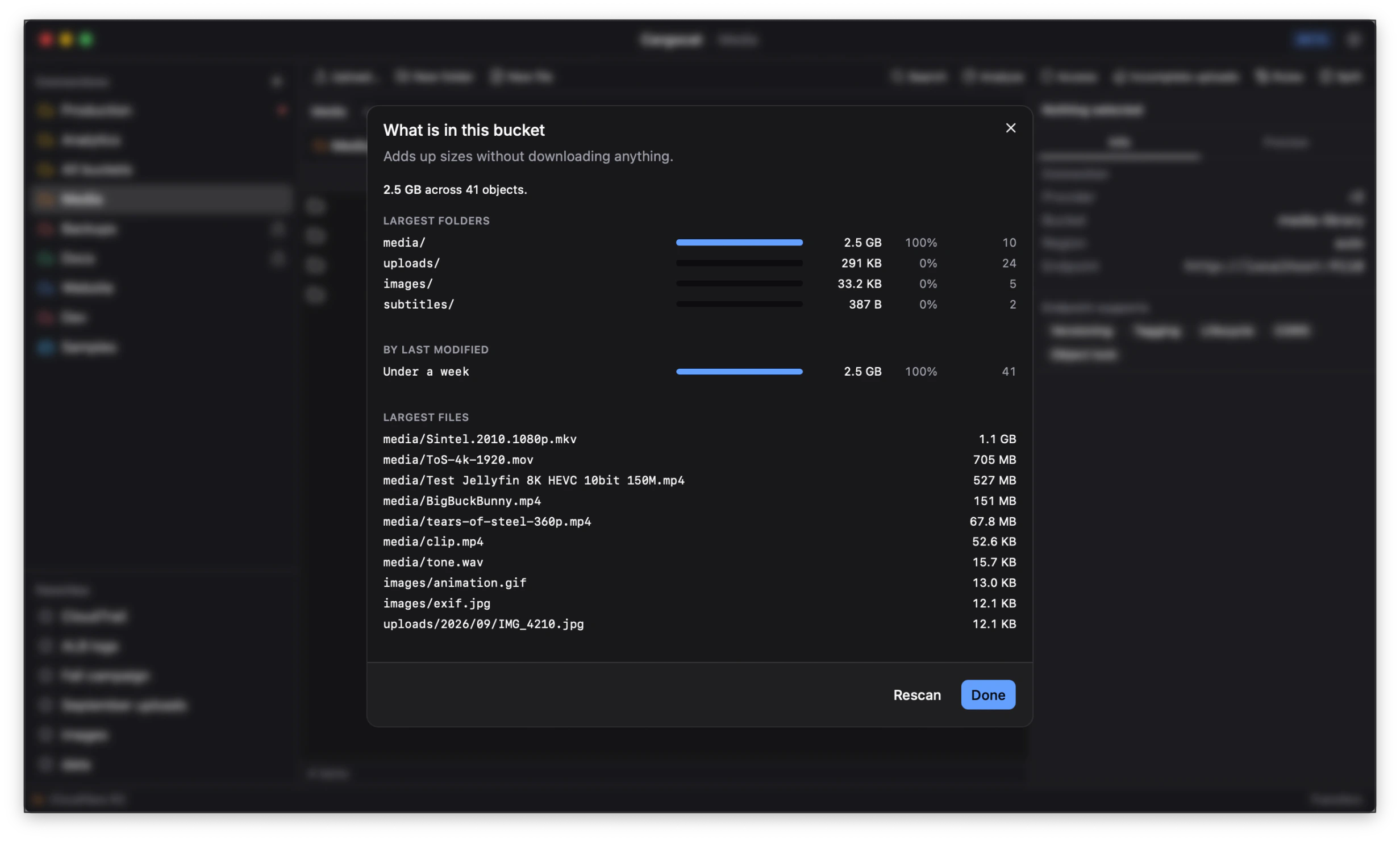Select the uploads/ folder row
1400x841 pixels.
[x=699, y=263]
